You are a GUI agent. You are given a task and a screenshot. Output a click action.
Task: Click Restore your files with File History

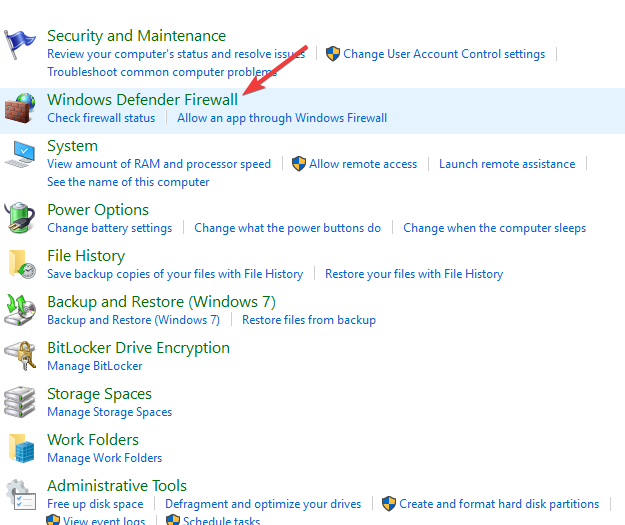coord(414,274)
